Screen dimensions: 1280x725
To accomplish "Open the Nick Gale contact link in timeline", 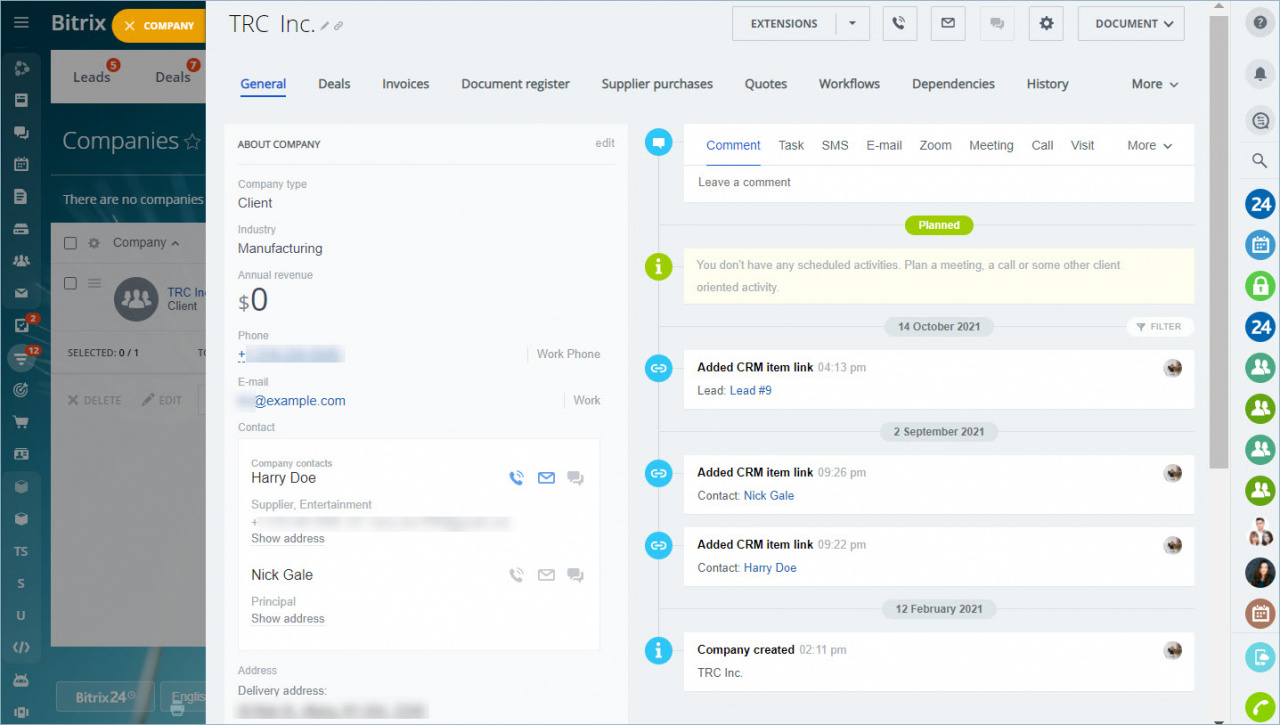I will coord(769,496).
